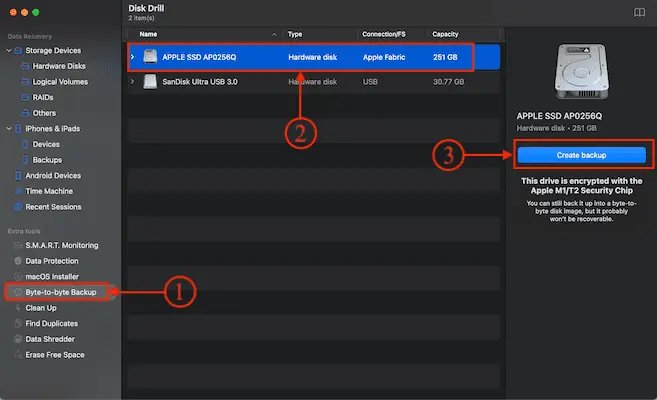
Task: Click the Erase Free Space icon
Action: [x=18, y=355]
